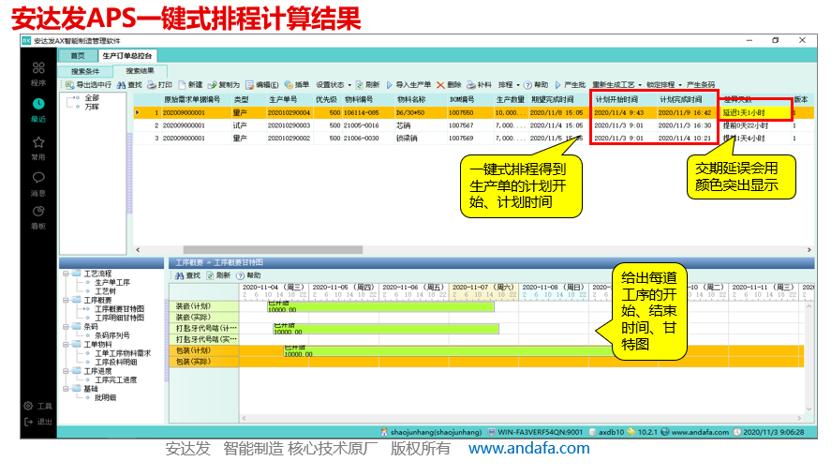Click the red 删除 delete icon

coord(440,85)
